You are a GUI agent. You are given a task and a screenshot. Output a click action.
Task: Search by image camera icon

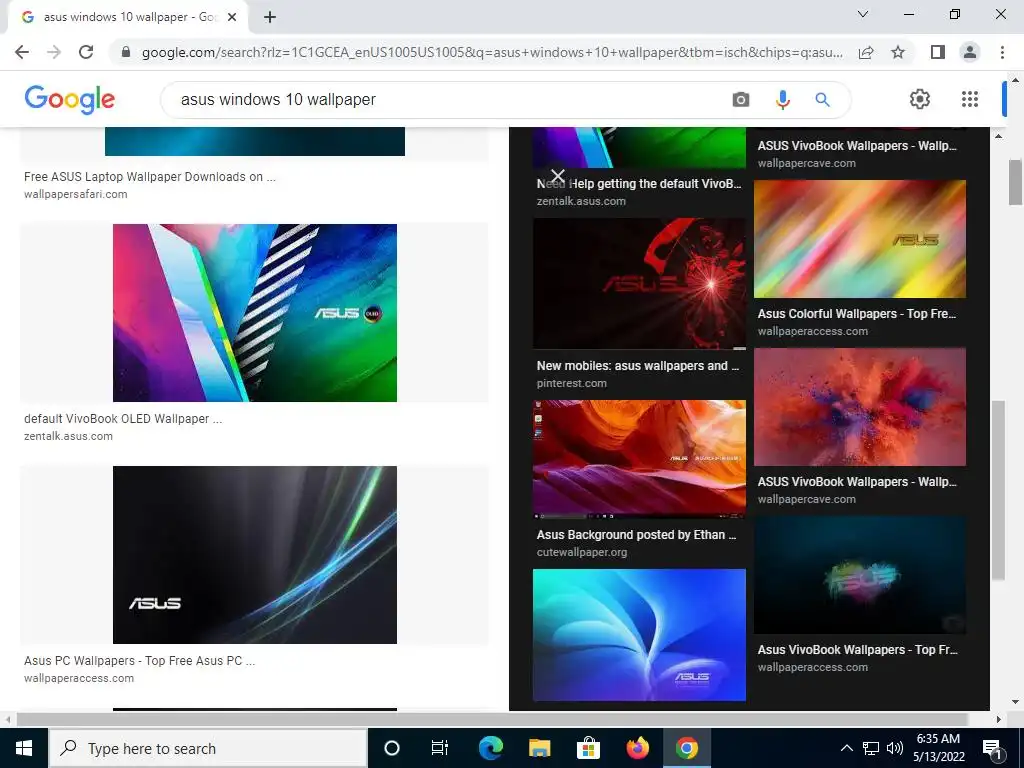pos(741,99)
